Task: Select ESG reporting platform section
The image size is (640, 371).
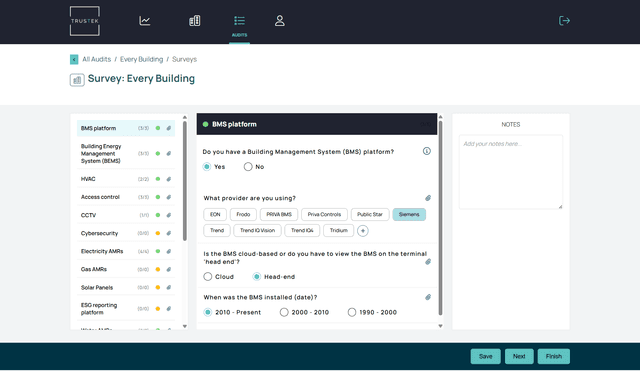Action: (x=126, y=309)
